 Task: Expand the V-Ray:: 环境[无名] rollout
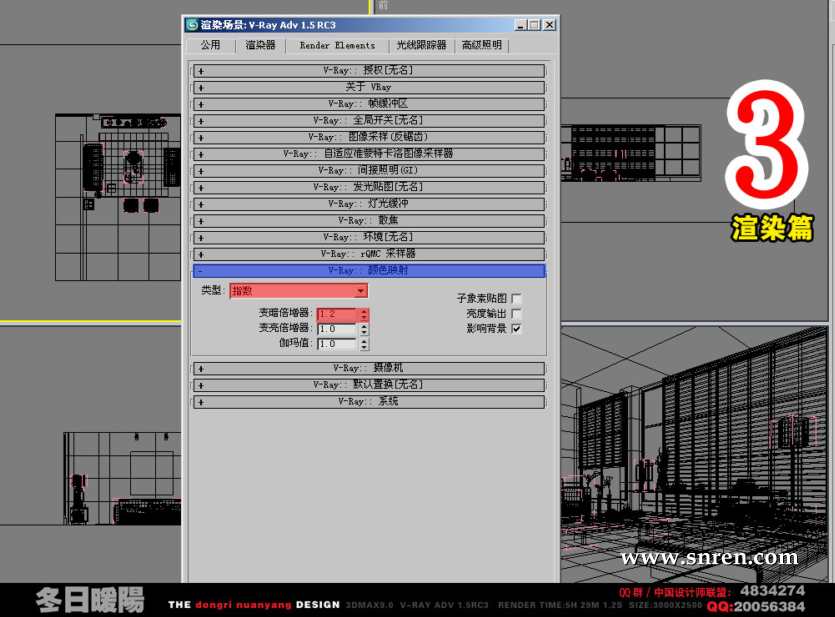click(369, 237)
